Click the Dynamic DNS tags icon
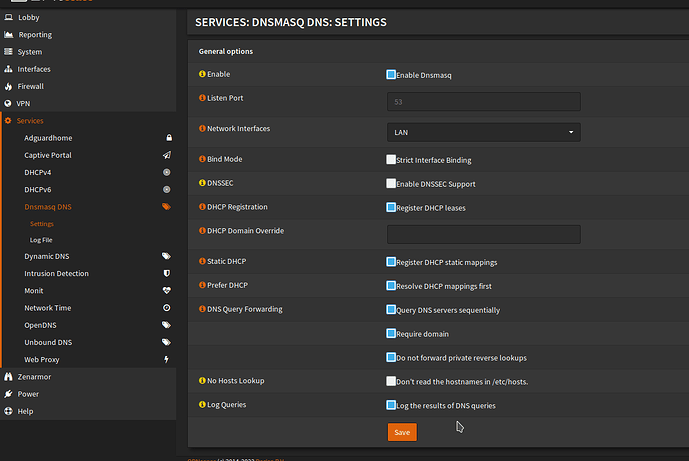The image size is (689, 461). point(166,256)
